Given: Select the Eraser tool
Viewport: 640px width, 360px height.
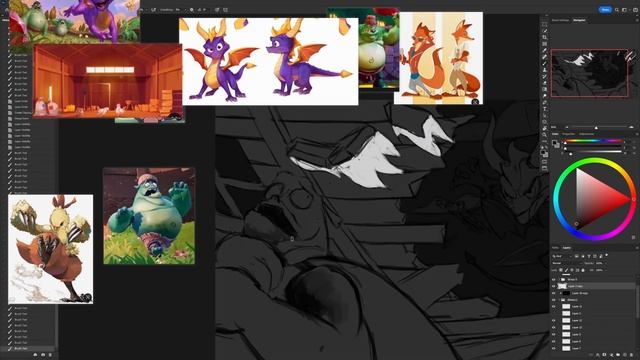Looking at the screenshot, I should (x=544, y=83).
